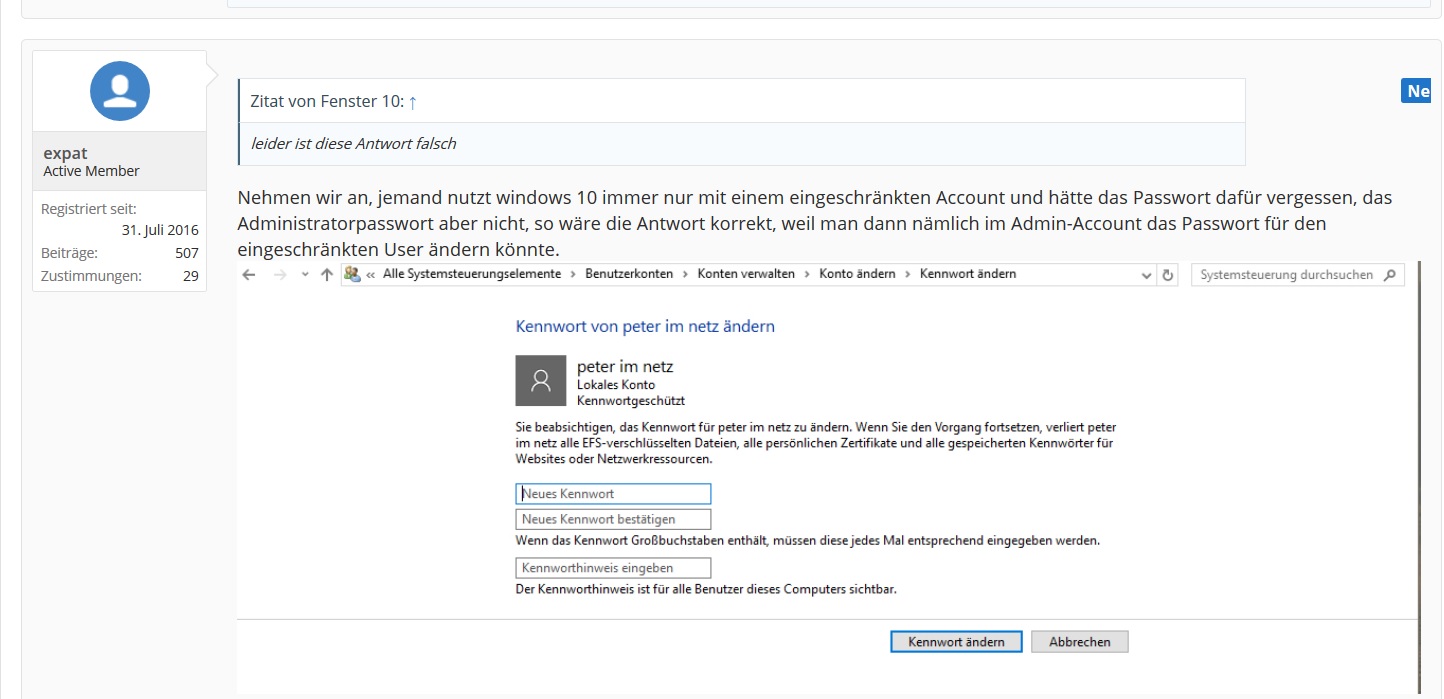Image resolution: width=1444 pixels, height=699 pixels.
Task: Focus the Neues Kennwort input field
Action: (x=613, y=494)
